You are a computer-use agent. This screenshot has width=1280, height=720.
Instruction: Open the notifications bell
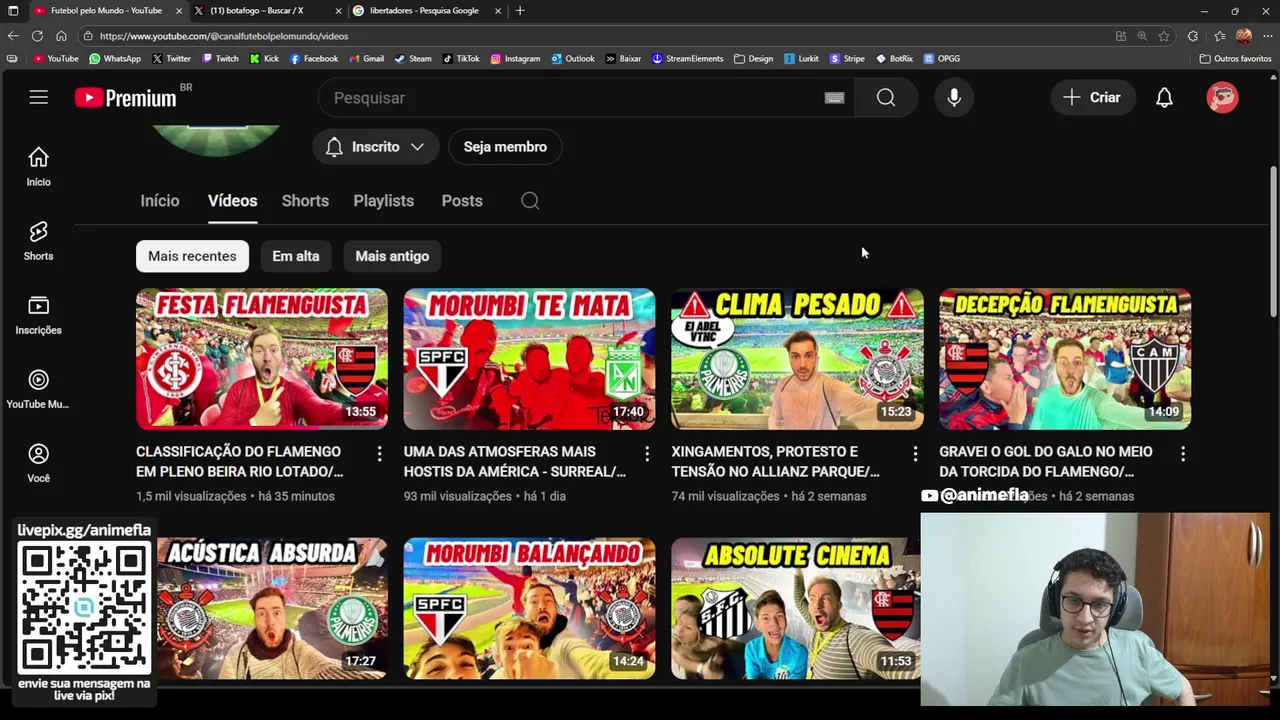tap(1164, 98)
